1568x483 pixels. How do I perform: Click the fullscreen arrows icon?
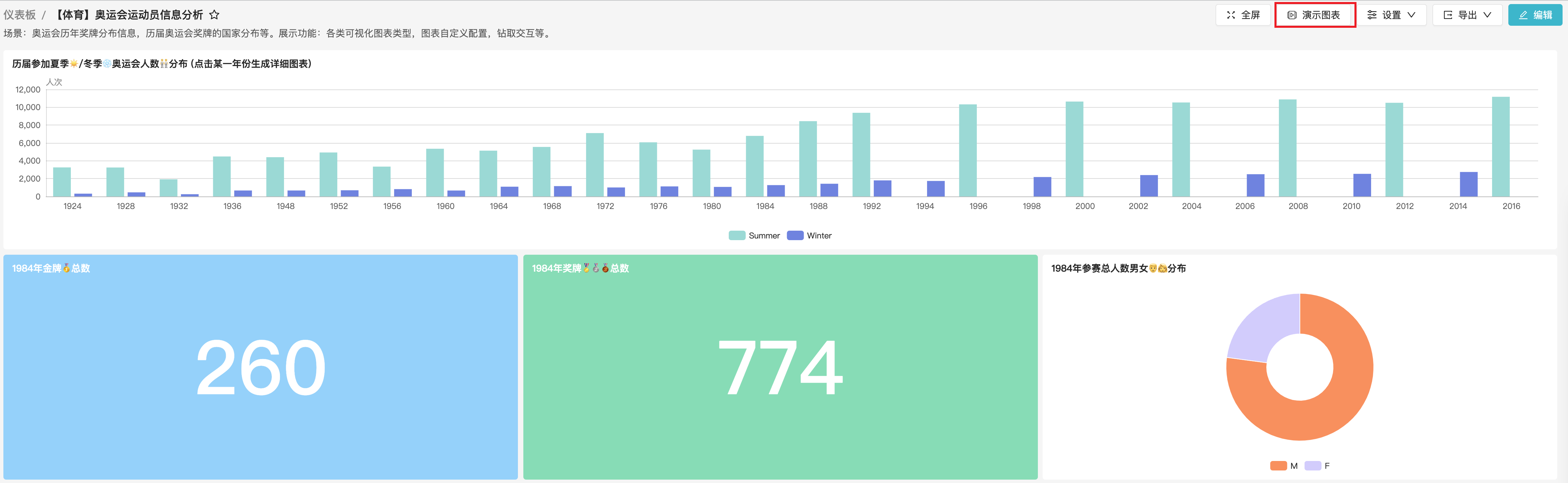click(1231, 15)
